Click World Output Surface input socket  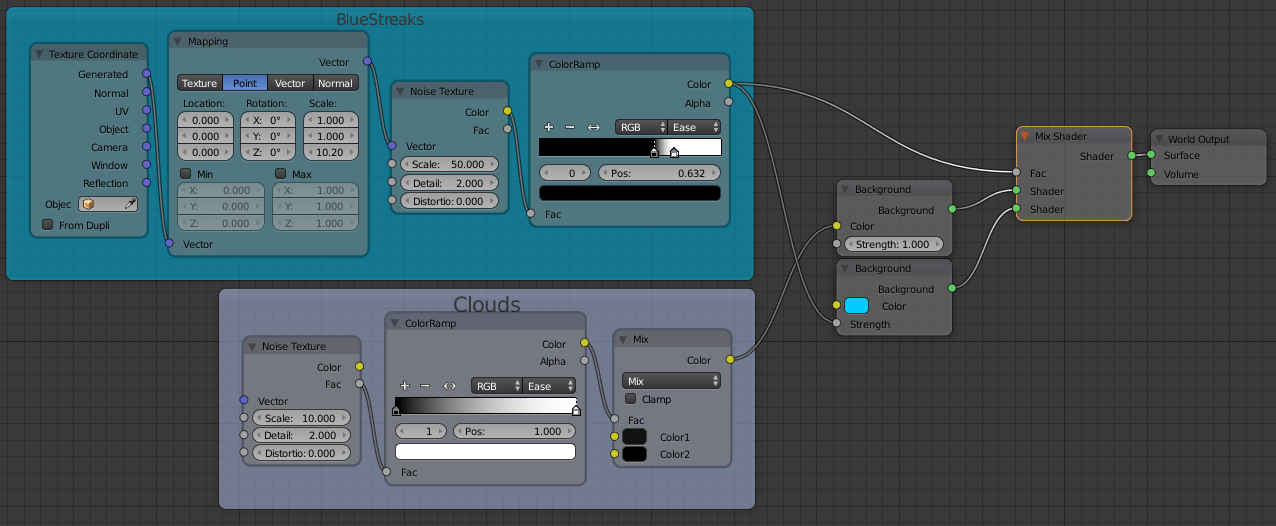pos(1151,155)
